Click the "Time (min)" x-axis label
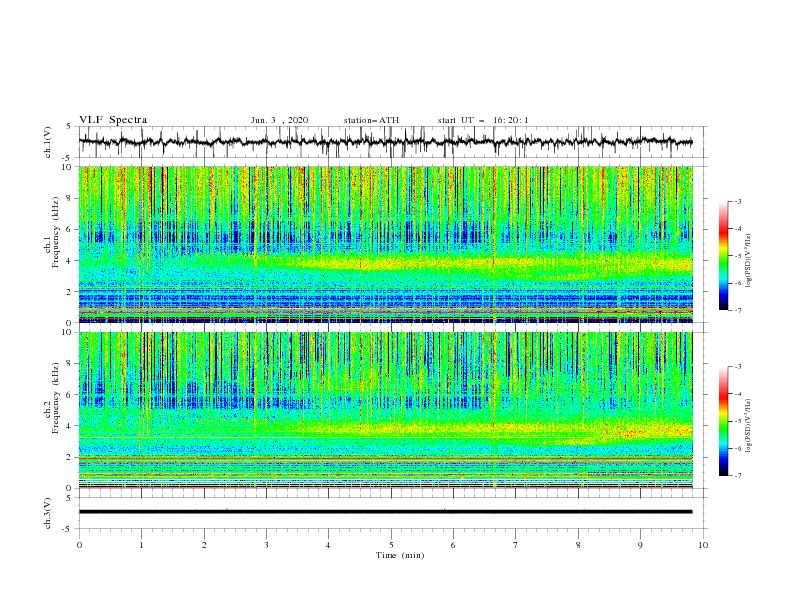 (400, 555)
